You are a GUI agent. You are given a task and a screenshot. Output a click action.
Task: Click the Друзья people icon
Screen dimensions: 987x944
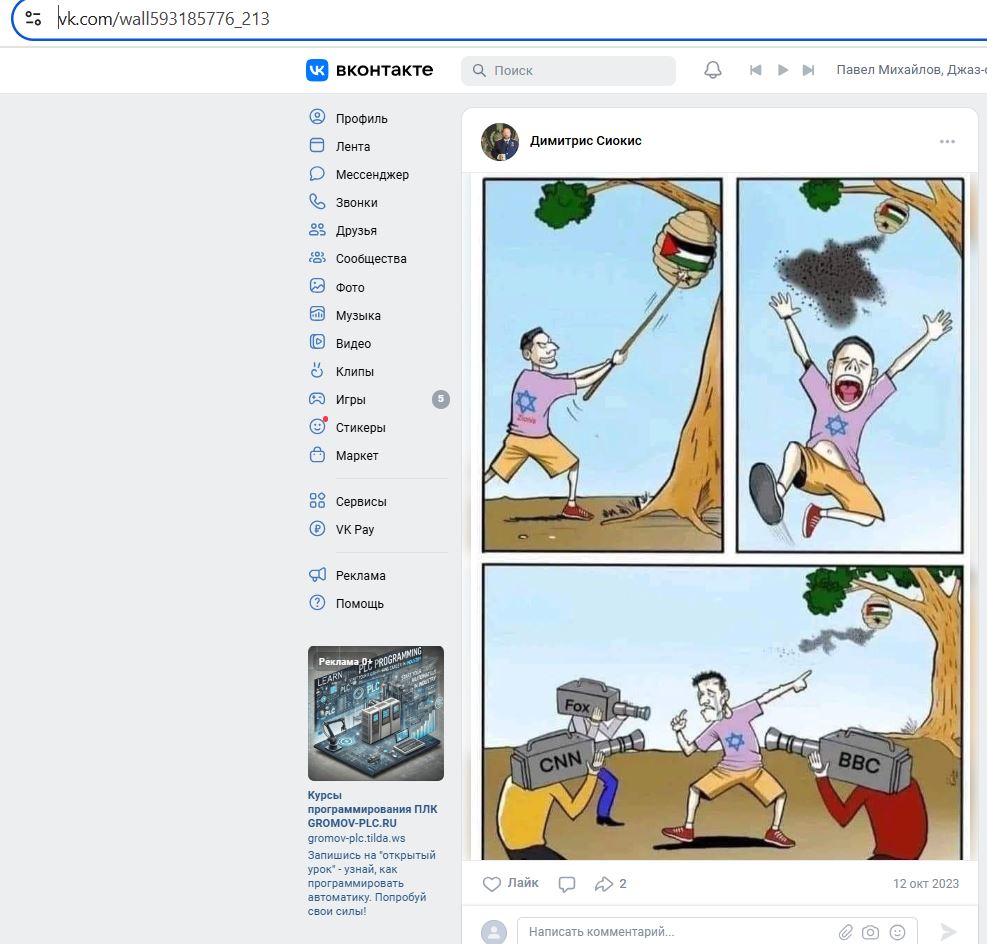pyautogui.click(x=317, y=230)
